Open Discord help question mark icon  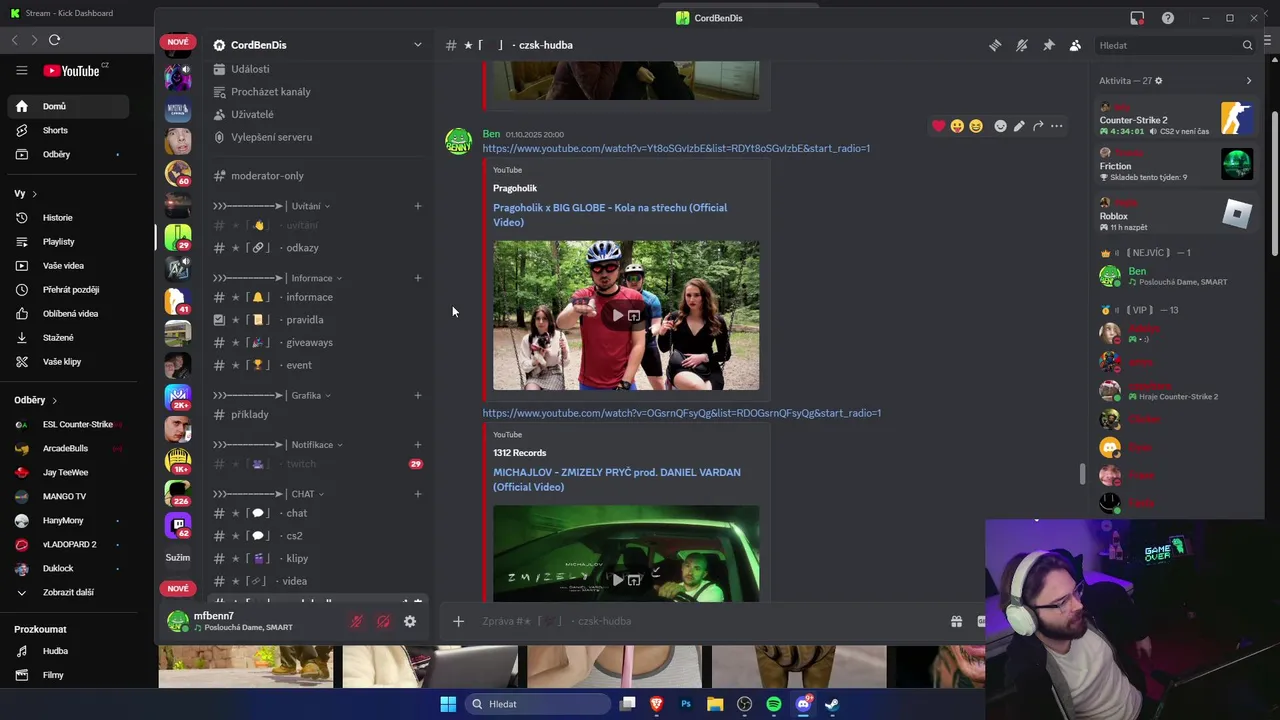point(1168,18)
